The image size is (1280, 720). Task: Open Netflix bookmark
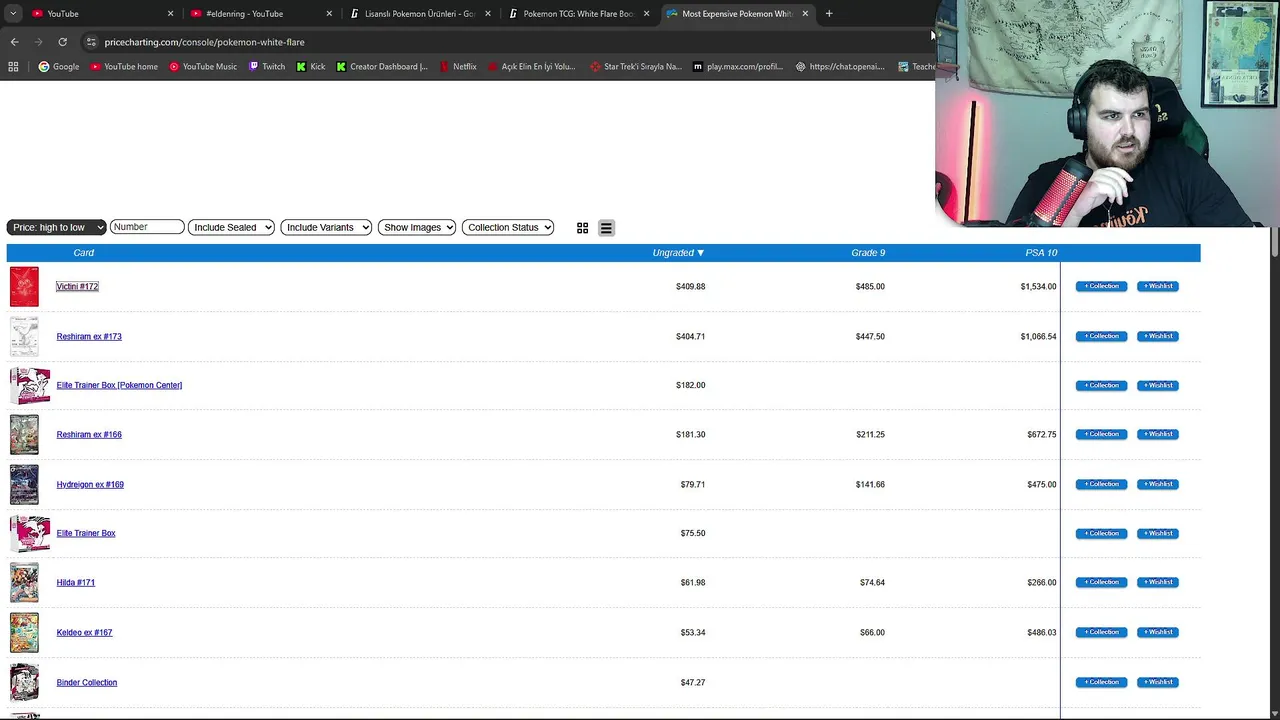(x=458, y=67)
